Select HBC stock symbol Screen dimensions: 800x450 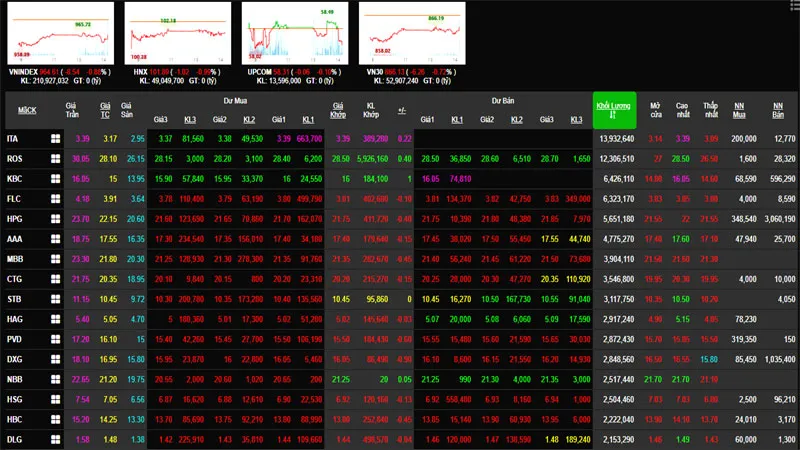[x=14, y=419]
